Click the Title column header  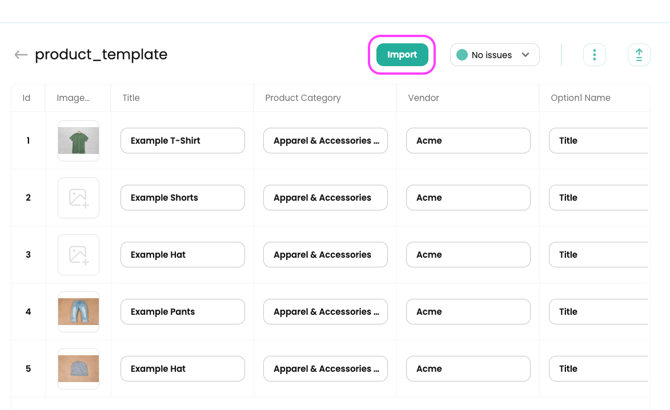click(x=131, y=98)
